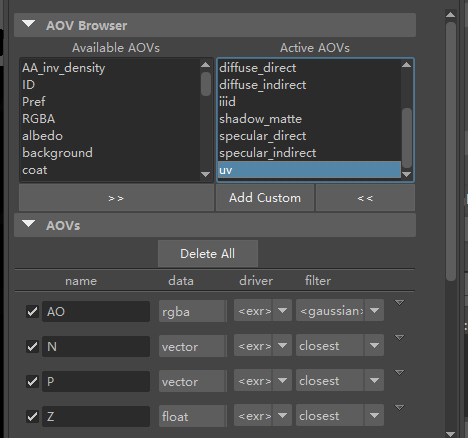Screen dimensions: 468x438
Task: Click Active AOVs list scroll-up arrow
Action: click(406, 65)
